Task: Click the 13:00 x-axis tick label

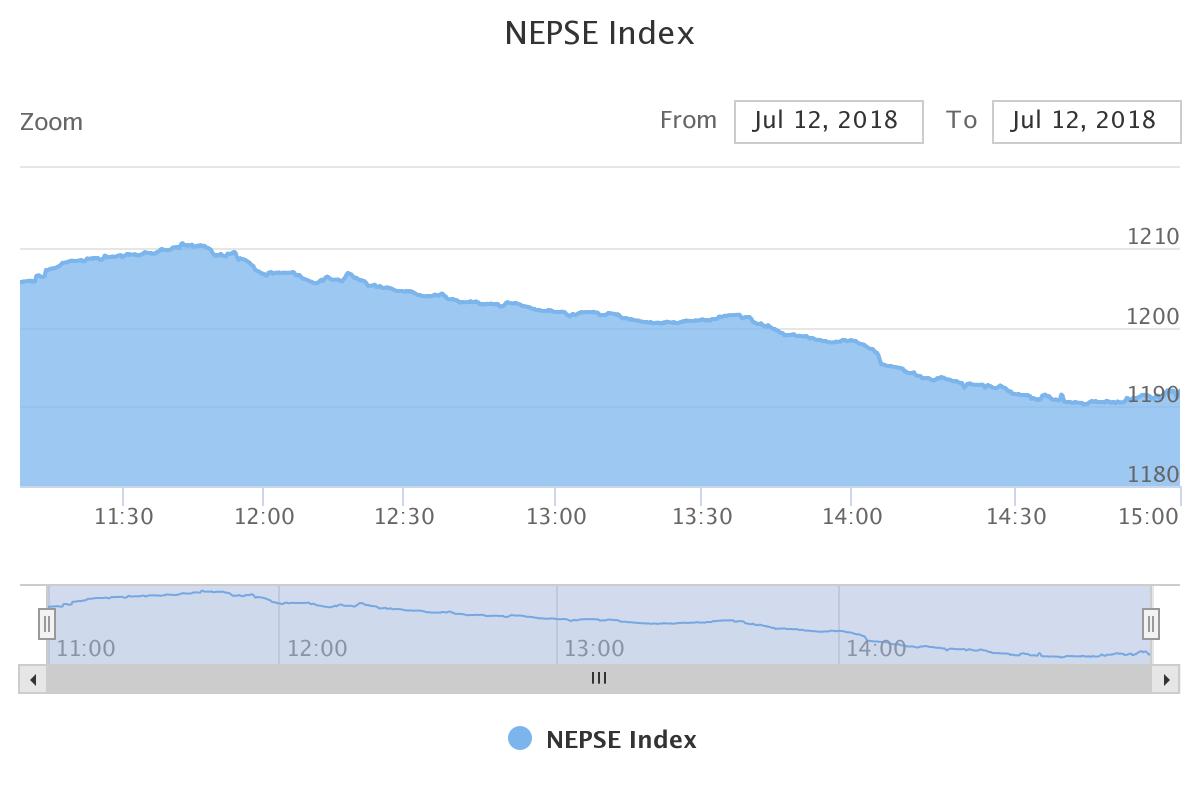Action: (556, 516)
